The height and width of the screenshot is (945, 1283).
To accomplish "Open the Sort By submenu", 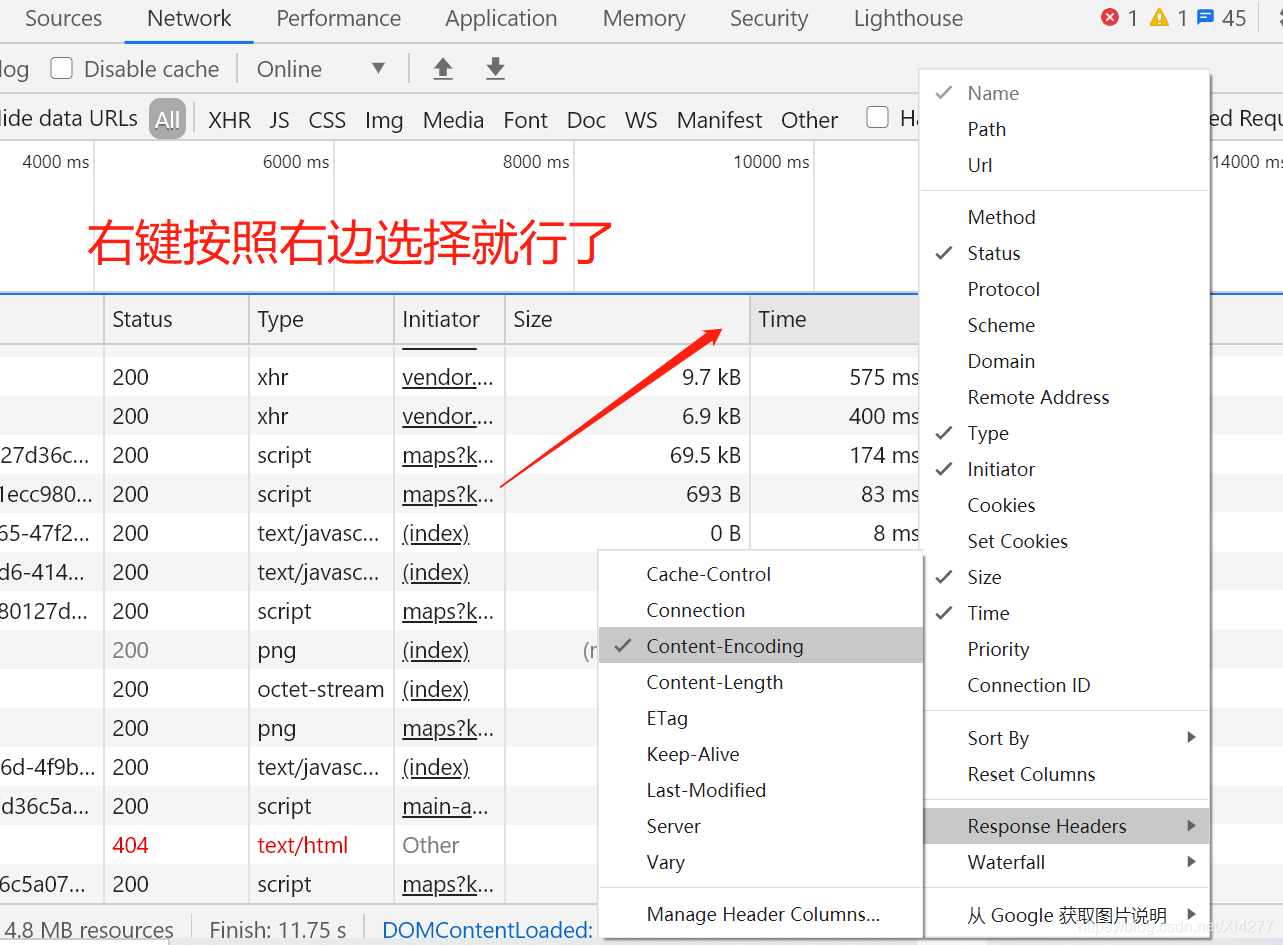I will [x=997, y=738].
